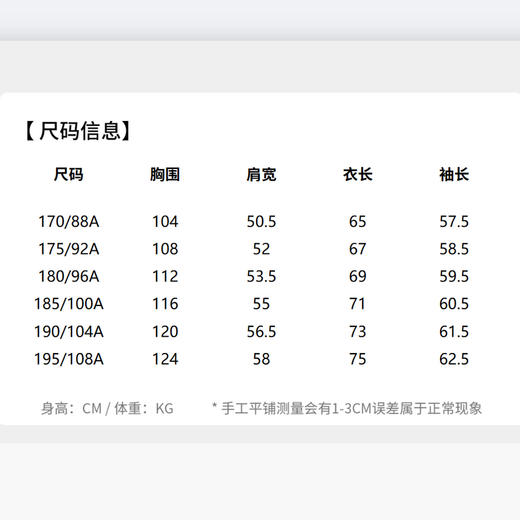Image resolution: width=520 pixels, height=520 pixels.
Task: Click the 袖长 column header
Action: tap(454, 174)
